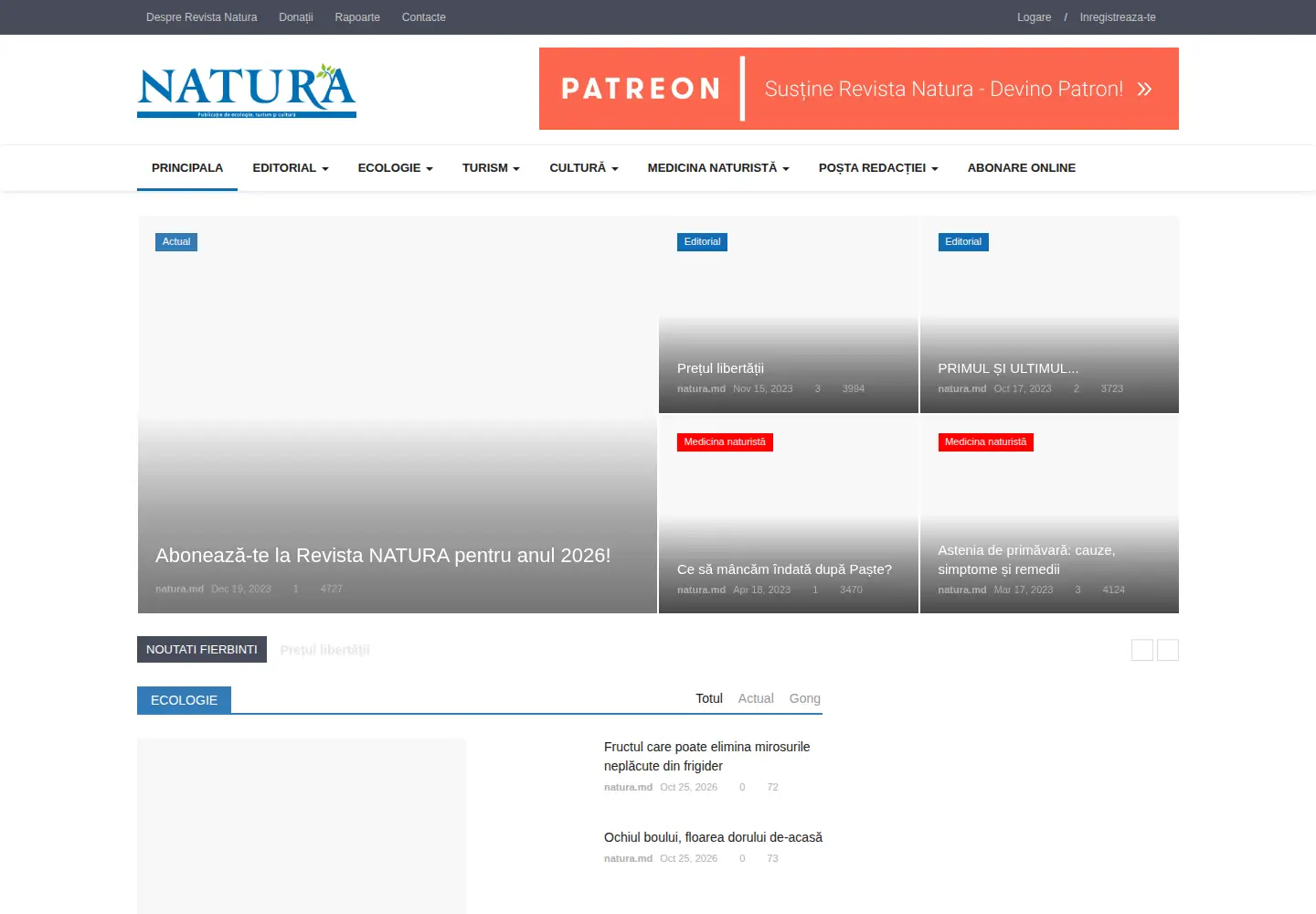Open article Ochiul boului, floarea dorului
Viewport: 1316px width, 914px height.
click(x=713, y=837)
